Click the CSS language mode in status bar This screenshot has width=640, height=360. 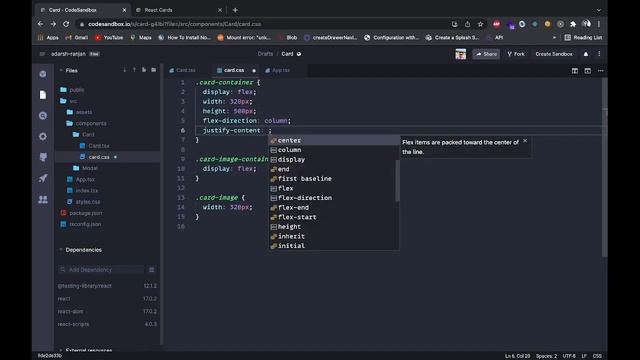[597, 356]
